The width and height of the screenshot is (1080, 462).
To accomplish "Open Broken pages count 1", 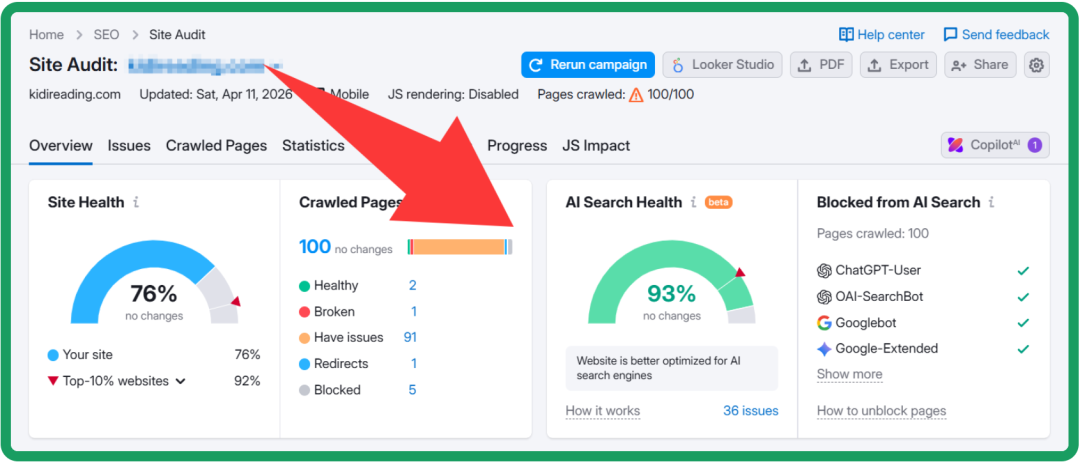I will click(414, 312).
